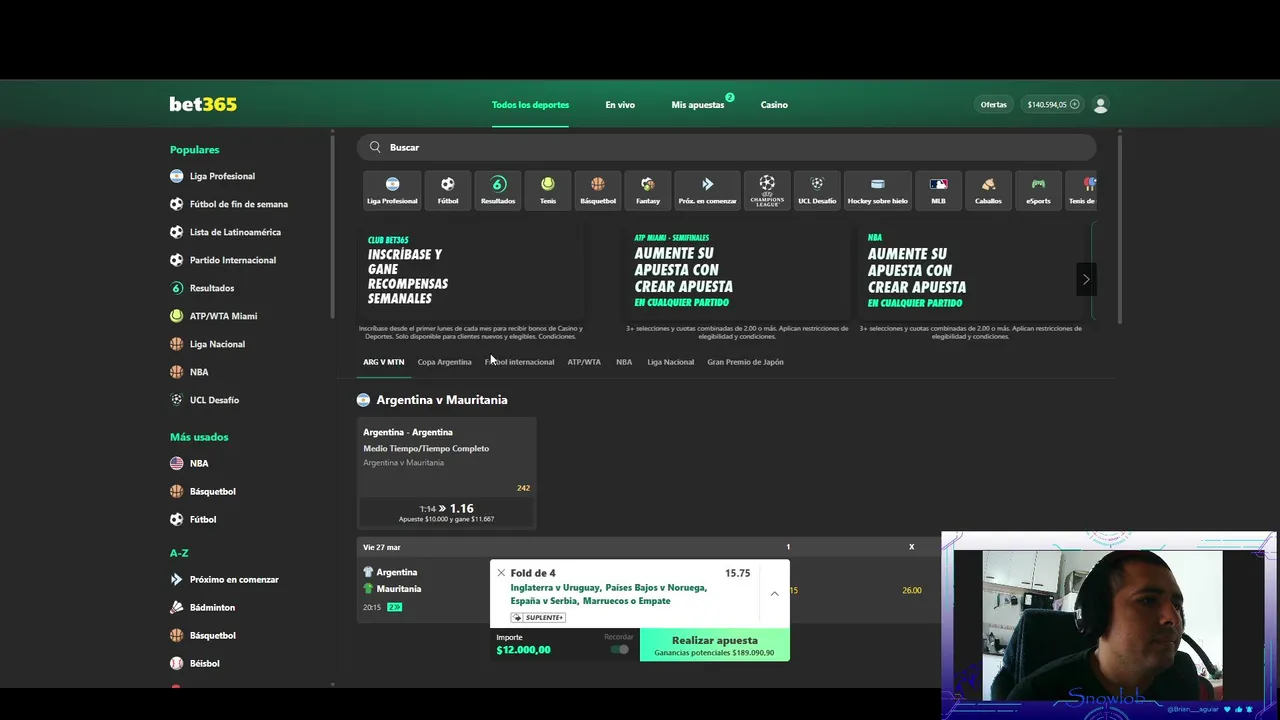
Task: Click the add funds plus icon by balance
Action: click(1075, 104)
